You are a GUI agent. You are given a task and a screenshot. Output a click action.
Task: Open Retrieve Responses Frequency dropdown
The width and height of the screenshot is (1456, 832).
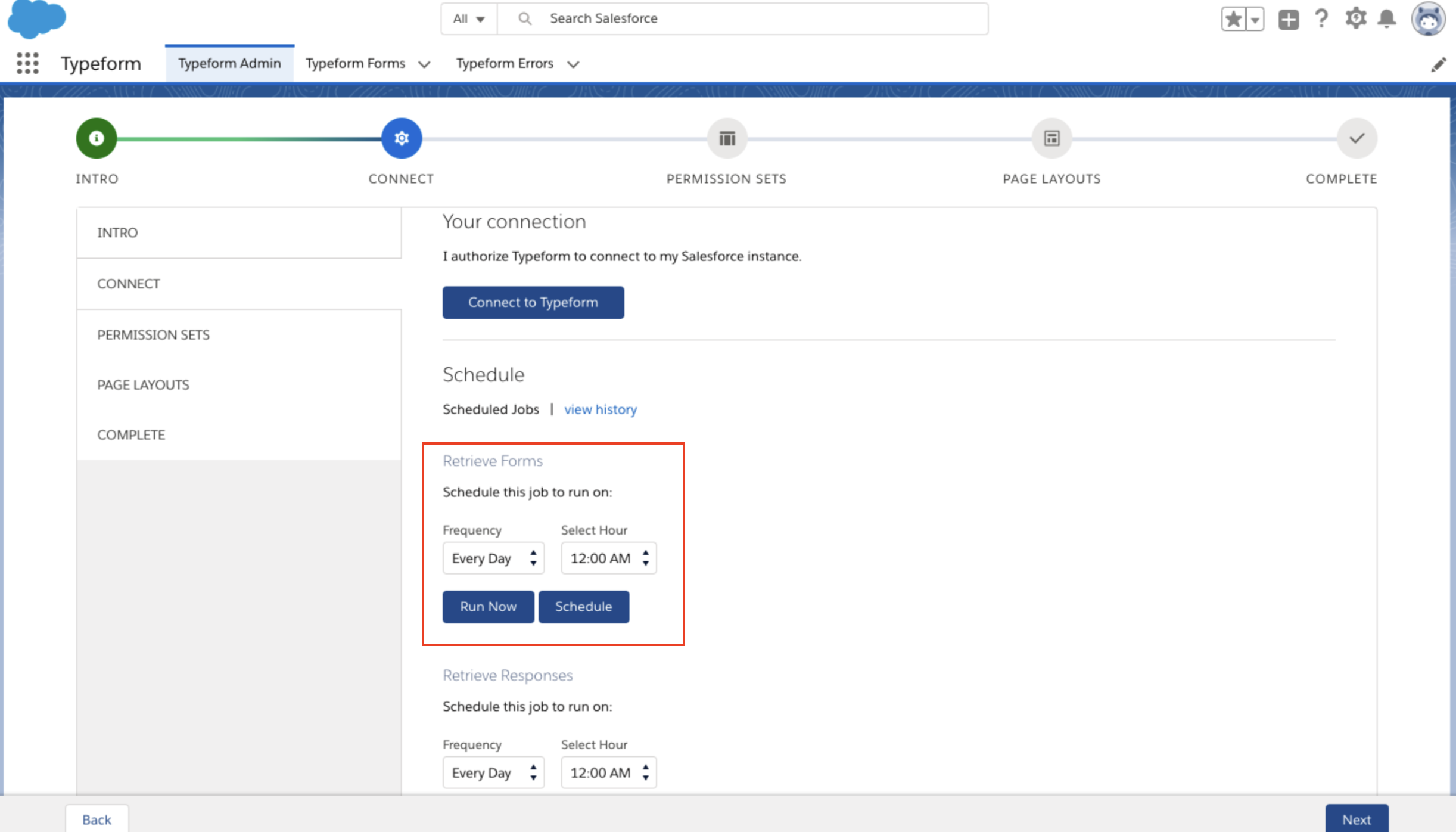(493, 772)
